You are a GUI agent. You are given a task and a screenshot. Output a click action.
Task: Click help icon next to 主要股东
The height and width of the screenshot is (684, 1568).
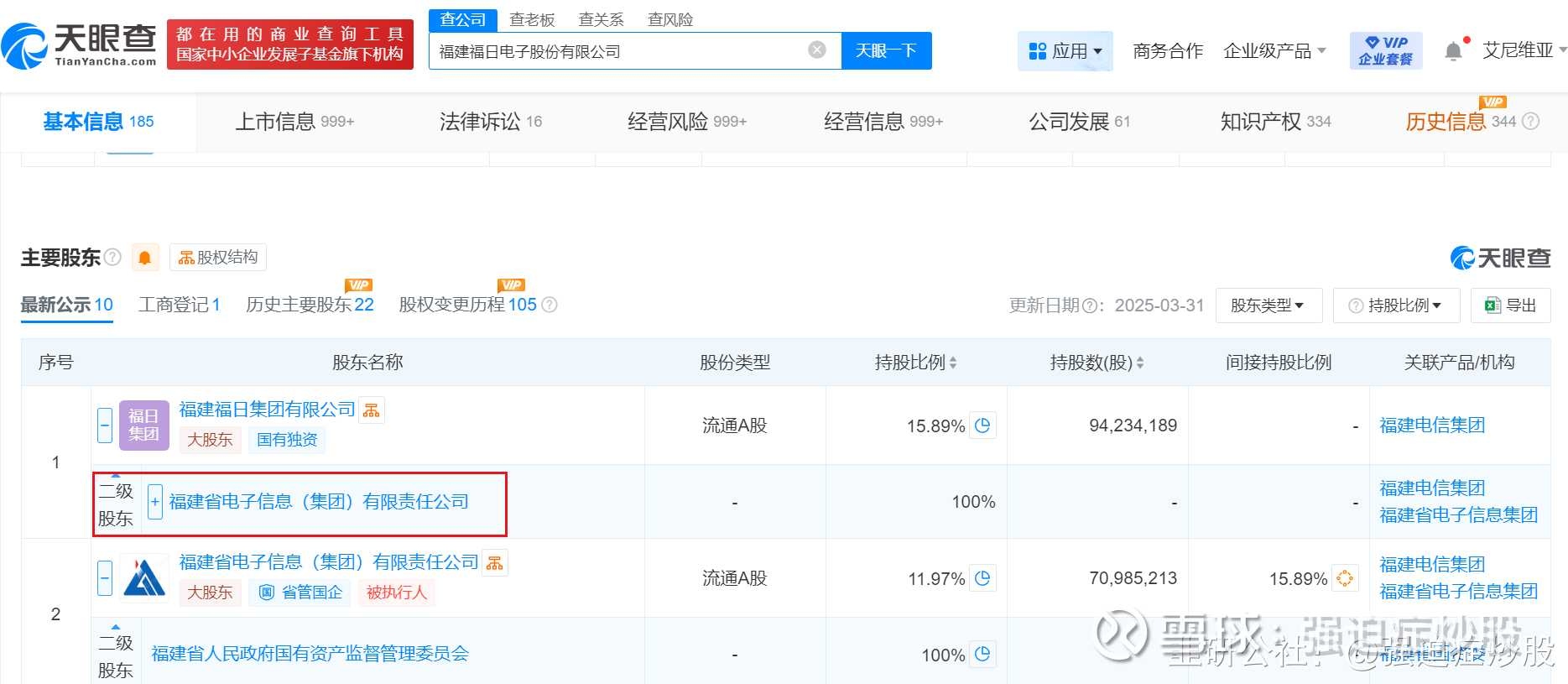(112, 257)
